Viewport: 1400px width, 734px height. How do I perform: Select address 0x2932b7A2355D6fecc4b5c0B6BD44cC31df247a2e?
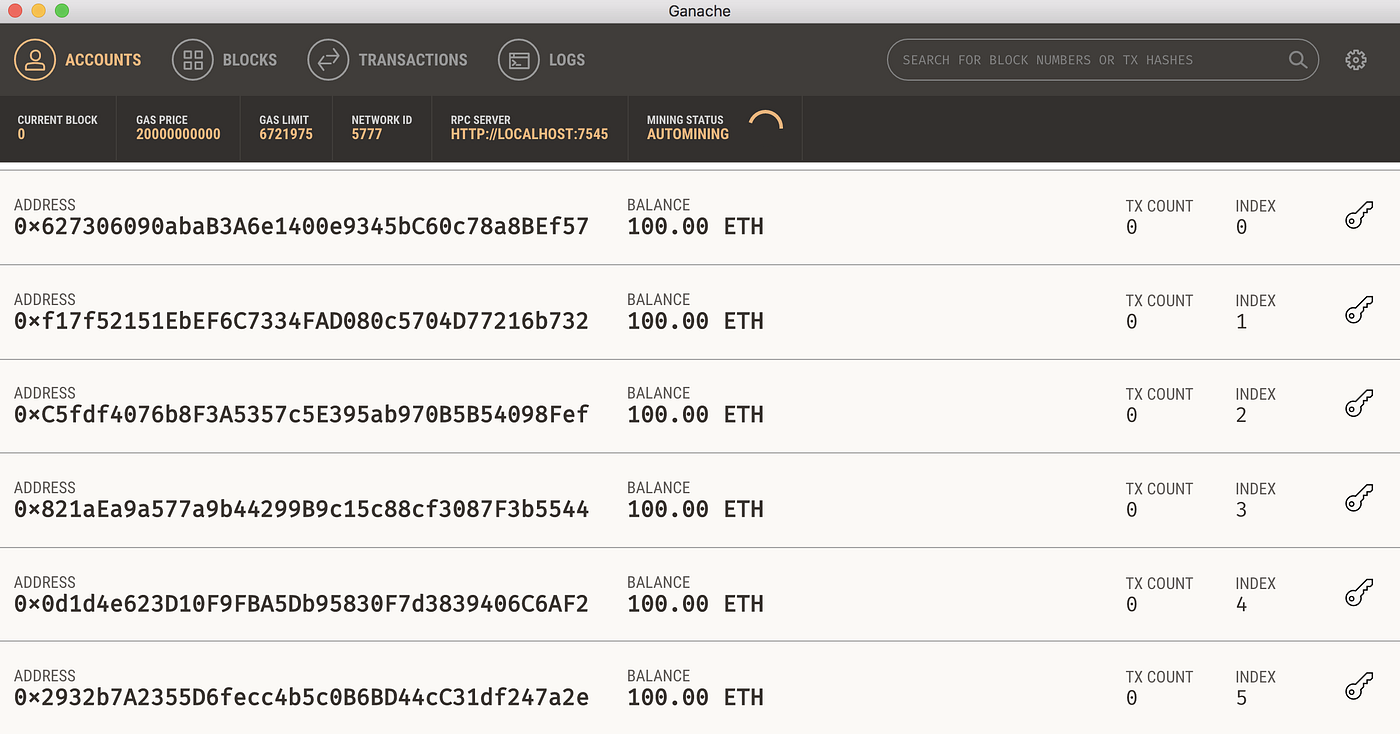coord(301,697)
